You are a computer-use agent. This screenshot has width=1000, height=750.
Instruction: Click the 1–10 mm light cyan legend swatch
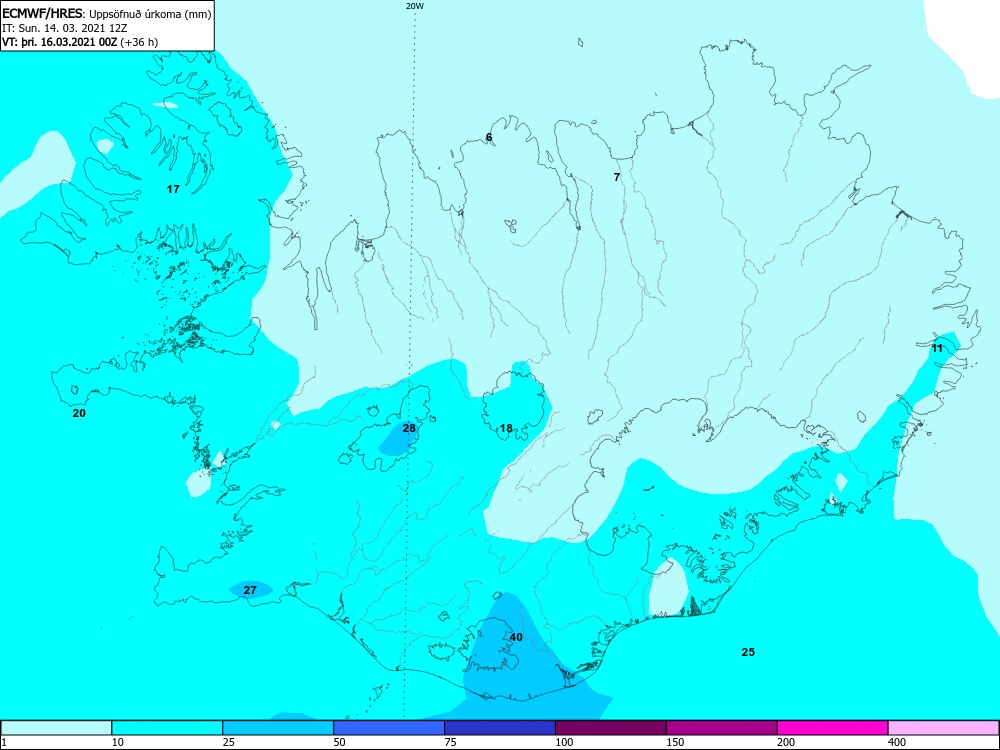56,728
